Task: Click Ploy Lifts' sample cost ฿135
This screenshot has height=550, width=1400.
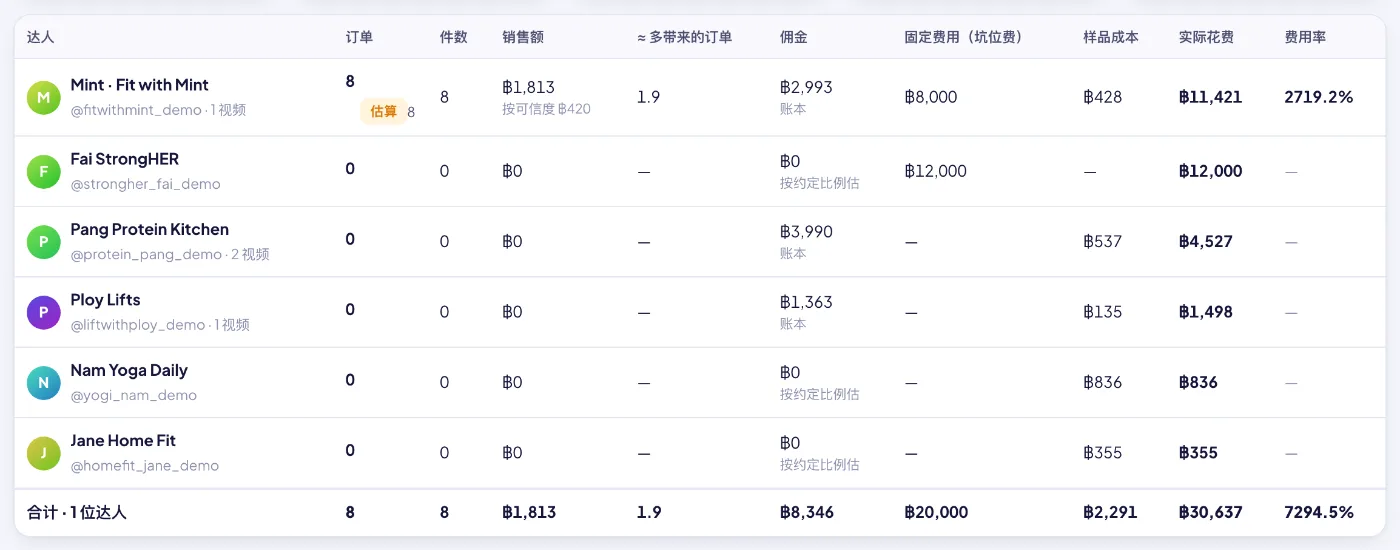Action: coord(1103,312)
